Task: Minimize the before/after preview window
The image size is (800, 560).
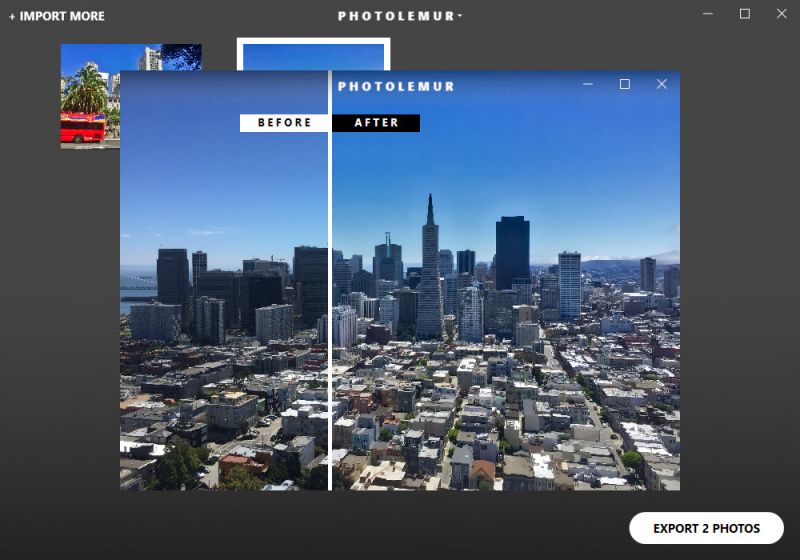Action: point(588,85)
